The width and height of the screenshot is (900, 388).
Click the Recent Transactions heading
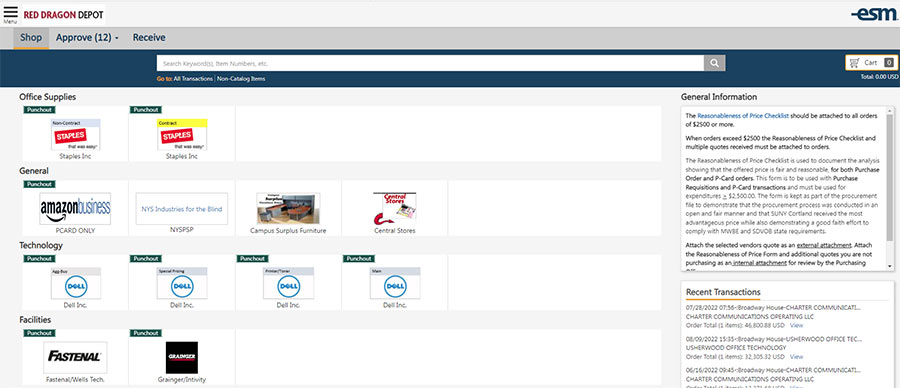click(723, 292)
